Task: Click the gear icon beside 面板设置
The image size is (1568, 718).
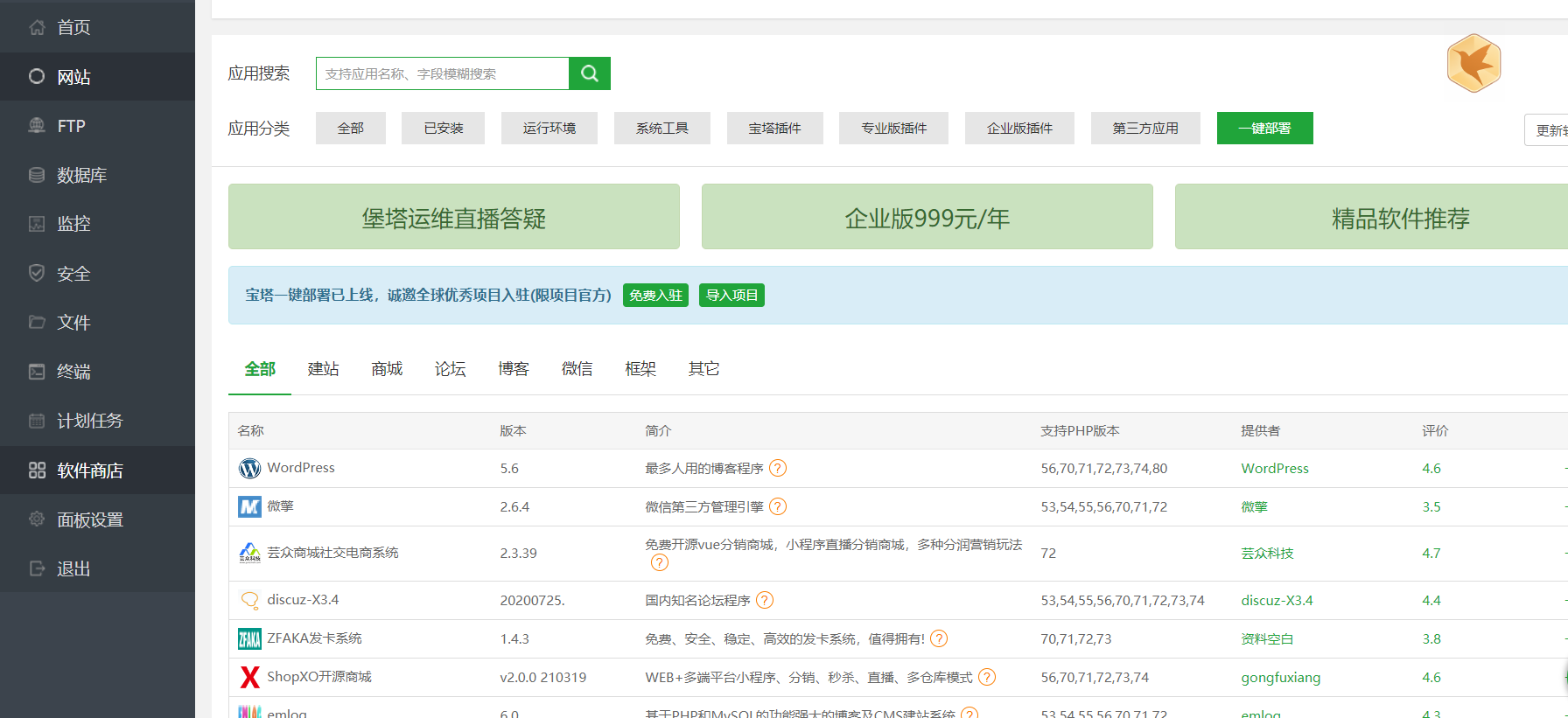Action: point(37,519)
